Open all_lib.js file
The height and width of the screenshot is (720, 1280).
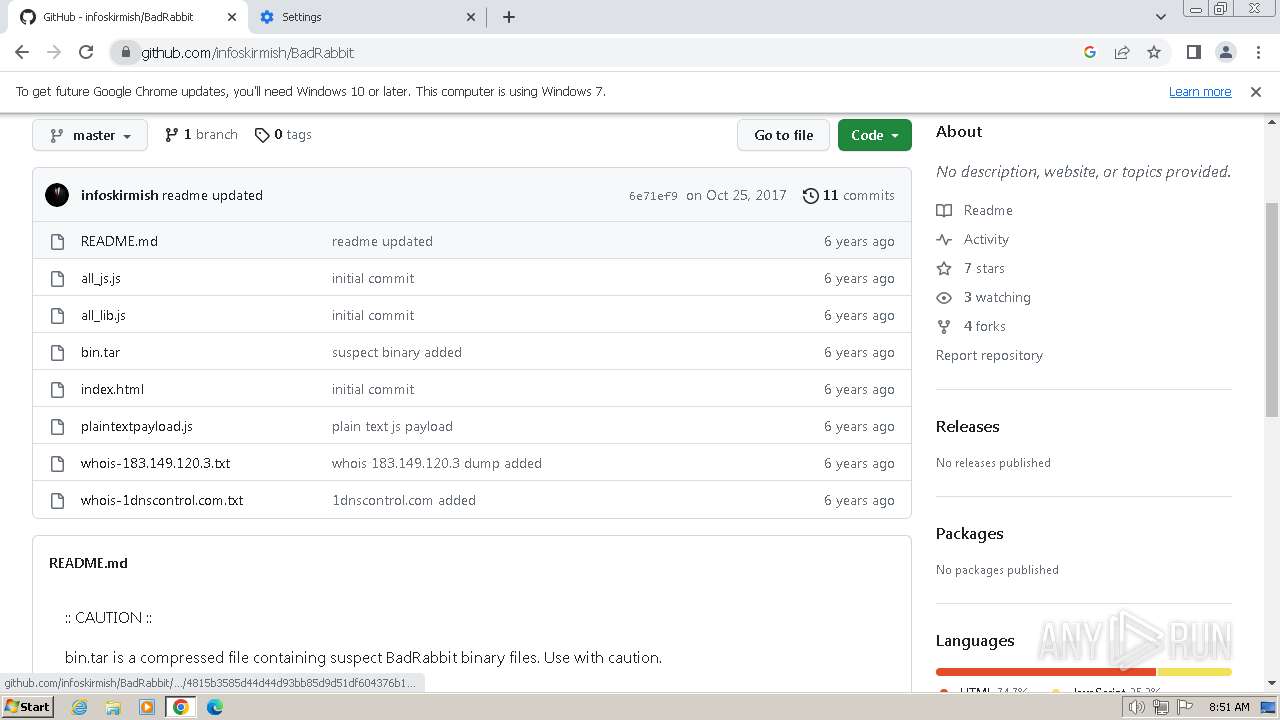pos(103,315)
